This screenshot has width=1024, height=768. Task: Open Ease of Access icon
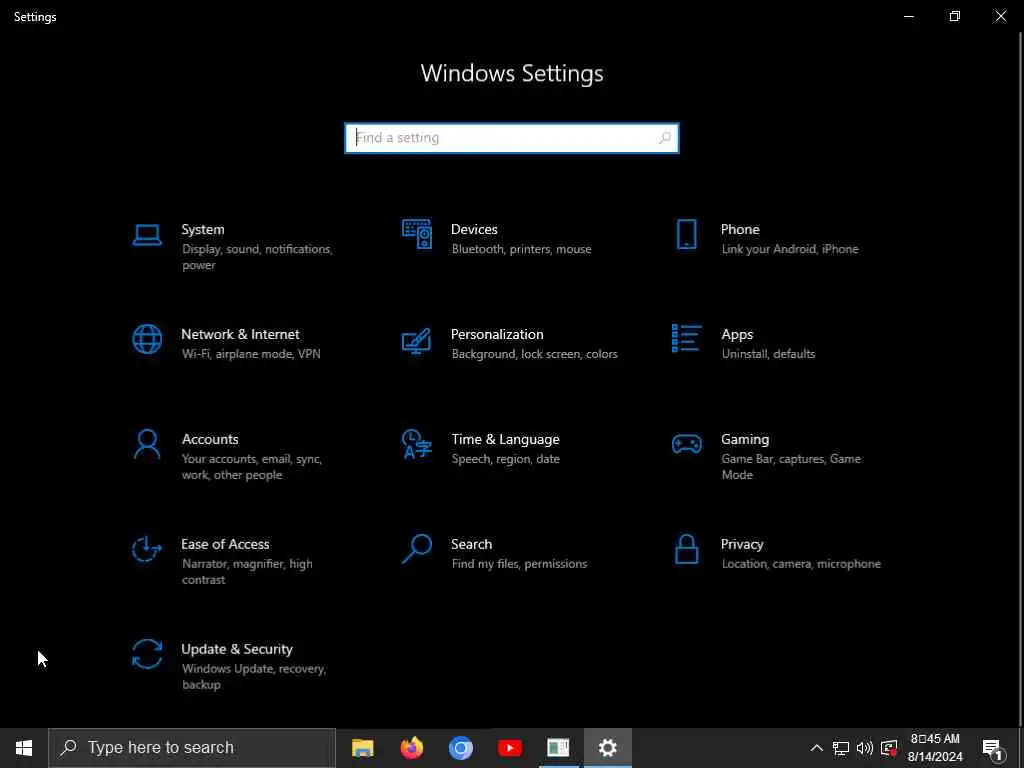pos(147,549)
